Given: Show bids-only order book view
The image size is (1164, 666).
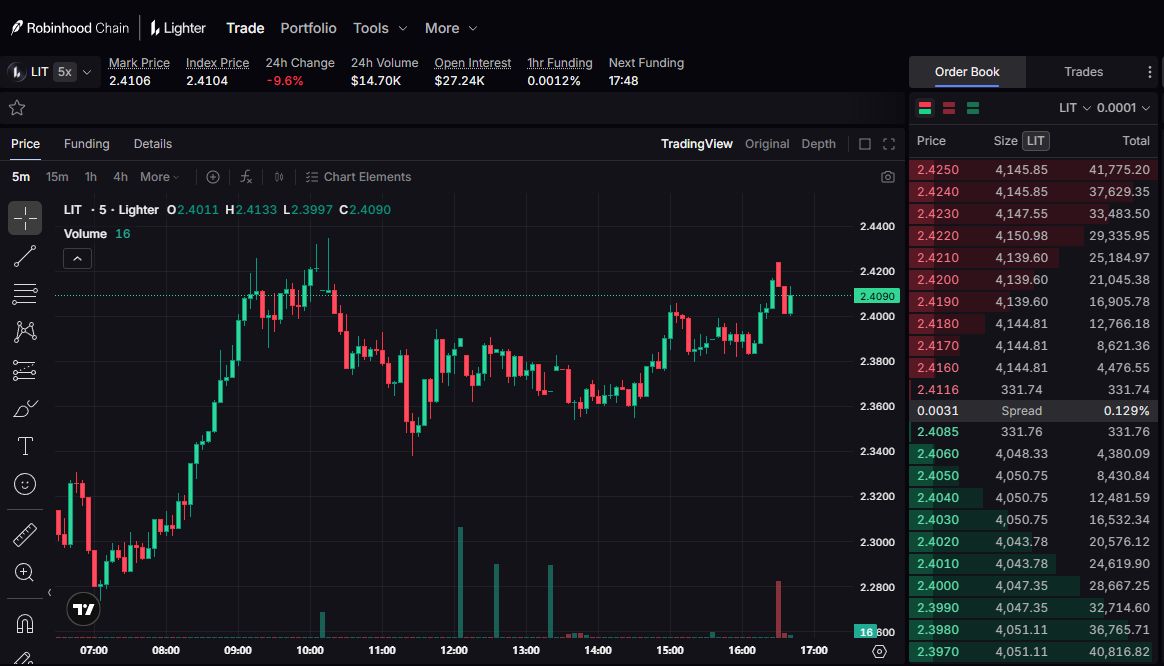Looking at the screenshot, I should [972, 108].
